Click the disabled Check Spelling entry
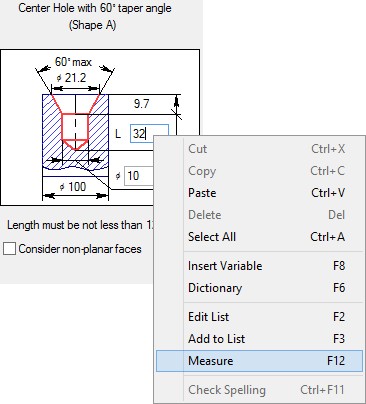The width and height of the screenshot is (366, 404). [259, 390]
